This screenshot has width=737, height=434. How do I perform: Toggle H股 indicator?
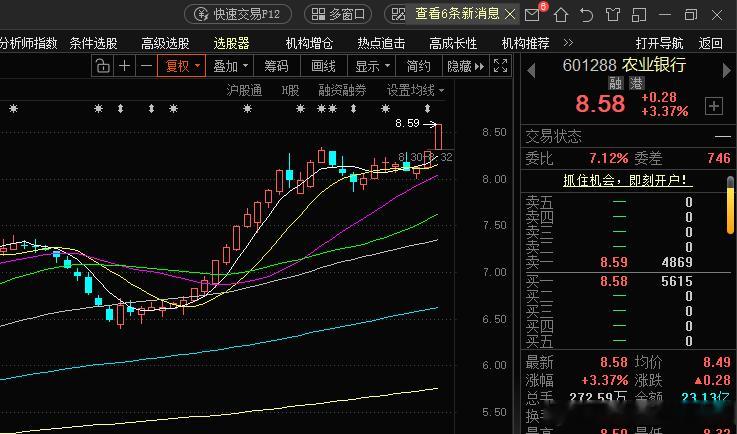(290, 90)
